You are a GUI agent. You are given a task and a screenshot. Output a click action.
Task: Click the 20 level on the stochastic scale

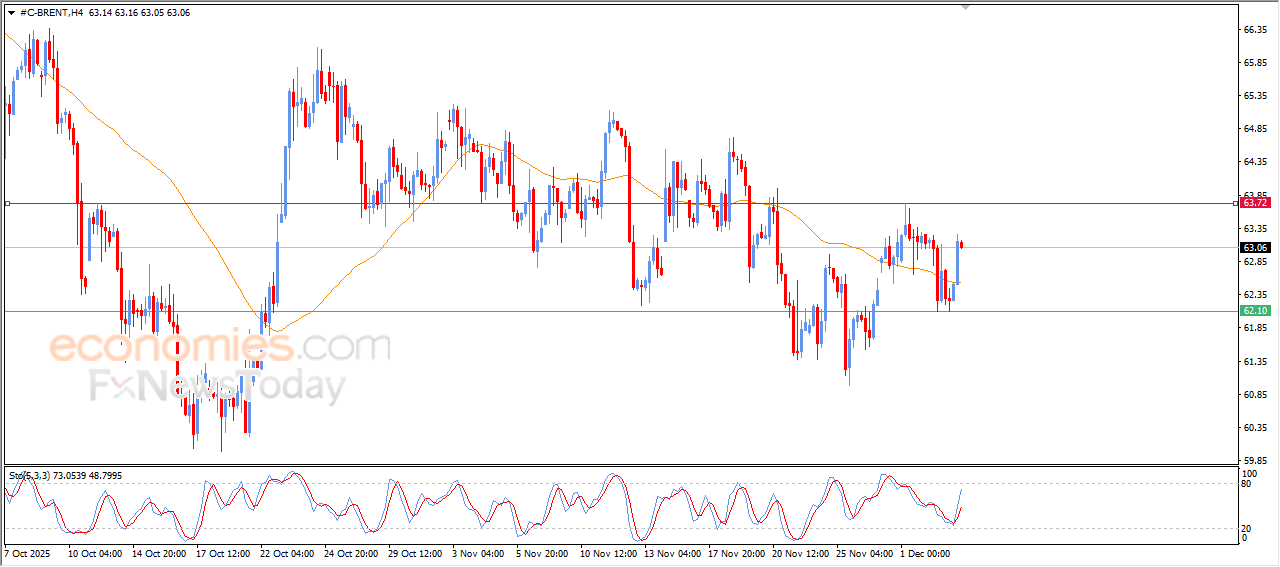click(x=1246, y=528)
